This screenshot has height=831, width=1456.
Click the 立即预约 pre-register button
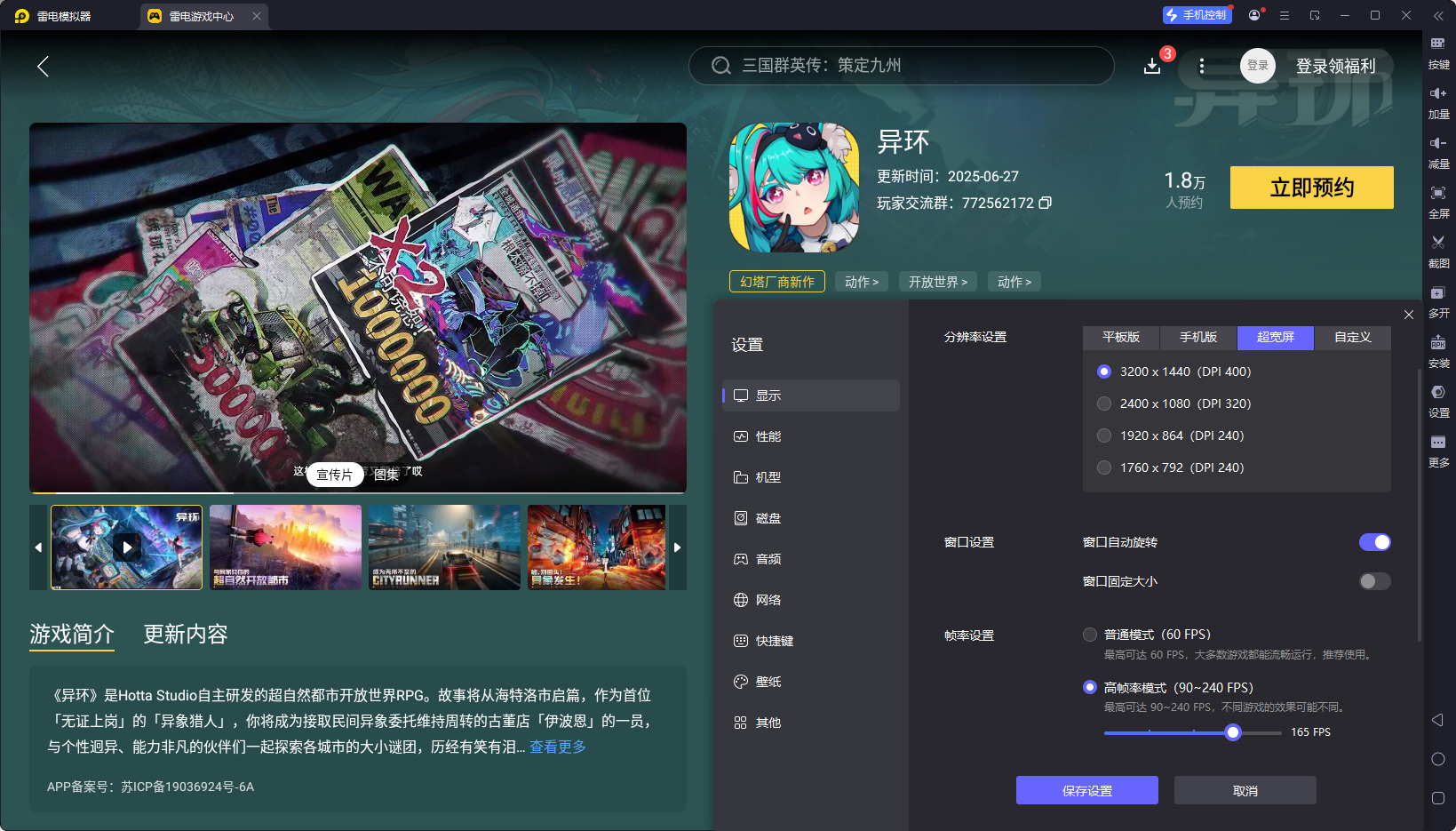(1311, 188)
